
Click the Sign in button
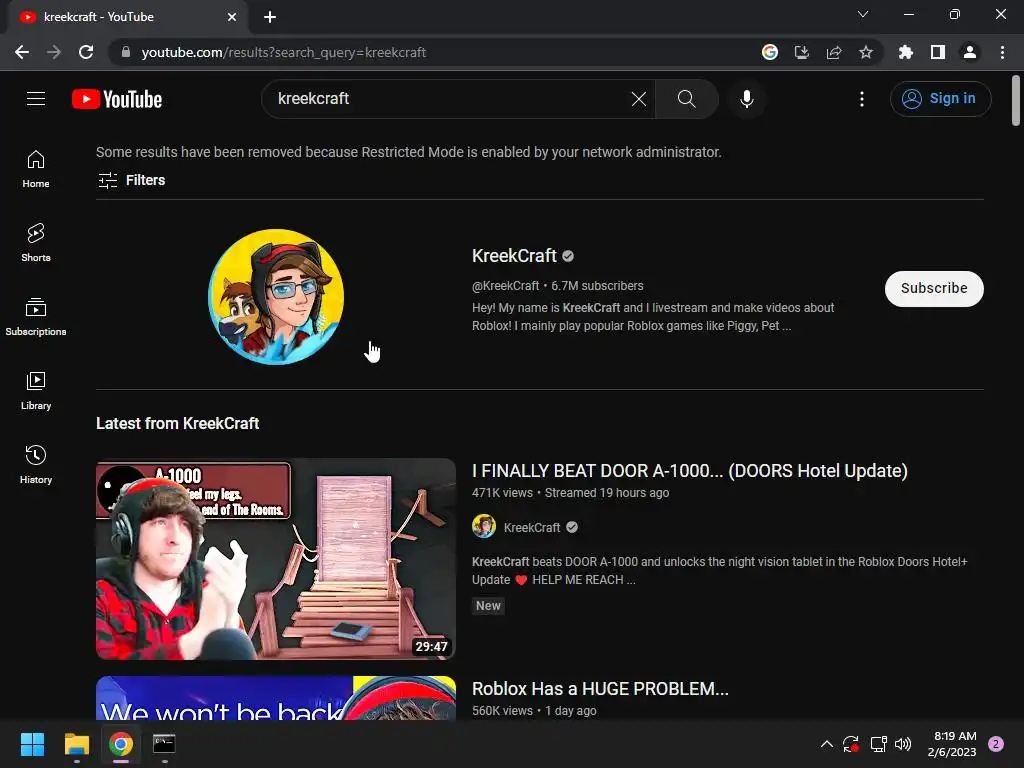click(940, 99)
